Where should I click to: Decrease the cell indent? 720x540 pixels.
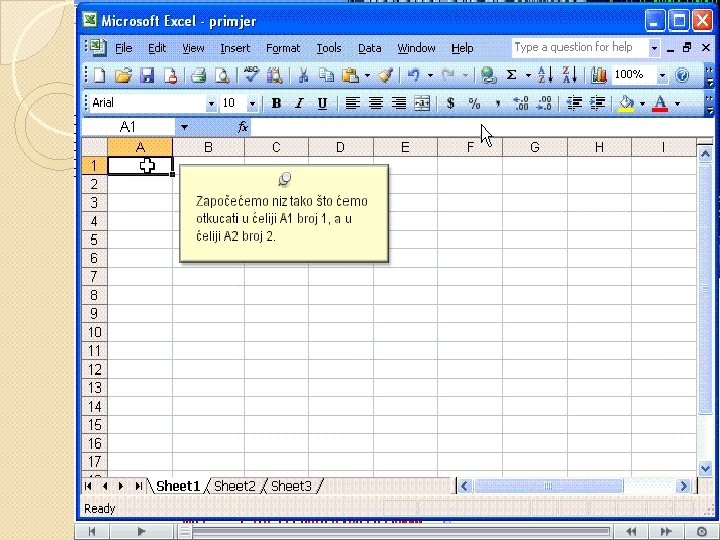(x=574, y=104)
